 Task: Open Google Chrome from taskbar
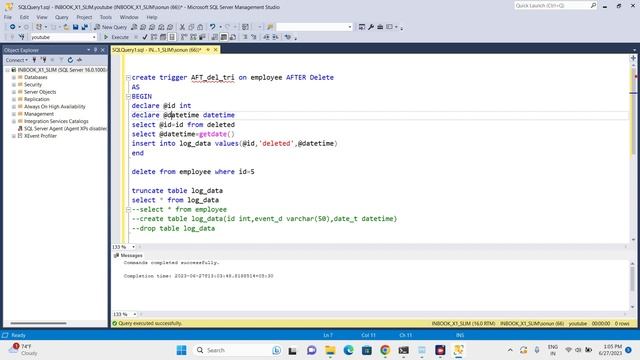[x=385, y=350]
